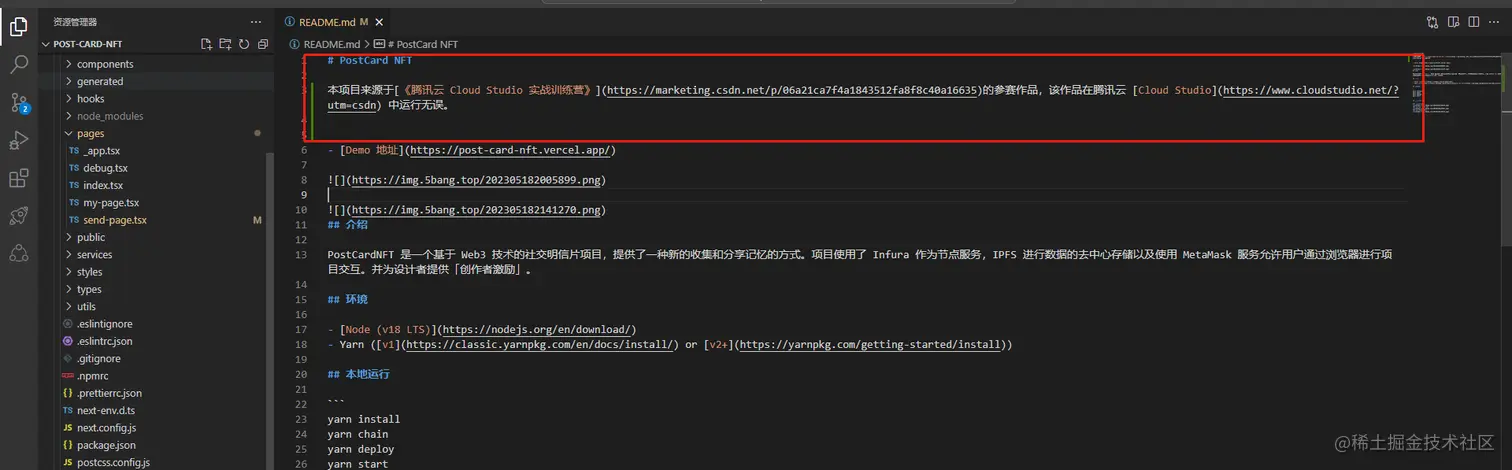Image resolution: width=1512 pixels, height=470 pixels.
Task: Open Source Control view with badge 2
Action: tap(18, 103)
